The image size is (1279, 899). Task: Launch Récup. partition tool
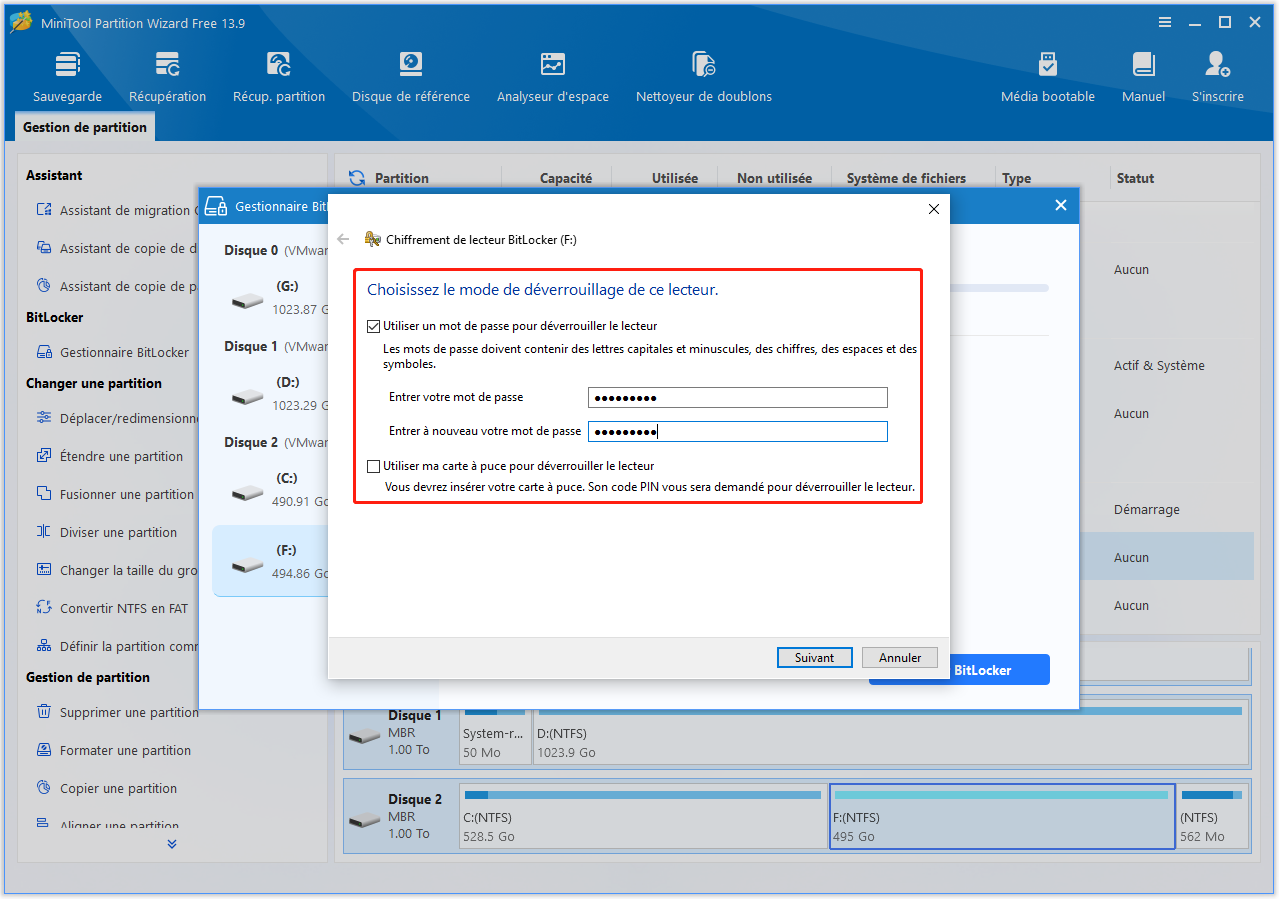(279, 77)
